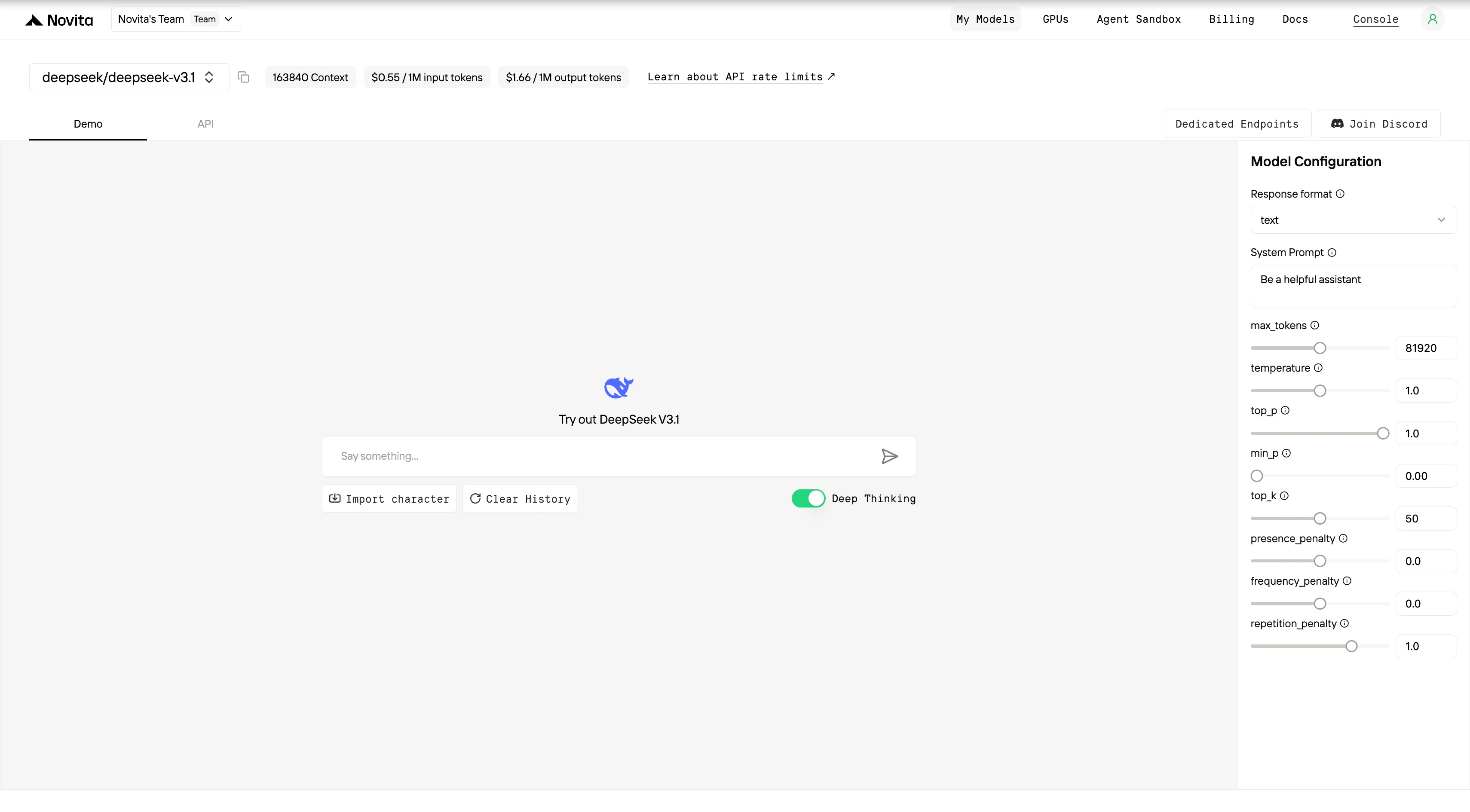Switch to the API tab
This screenshot has width=1470, height=812.
205,124
